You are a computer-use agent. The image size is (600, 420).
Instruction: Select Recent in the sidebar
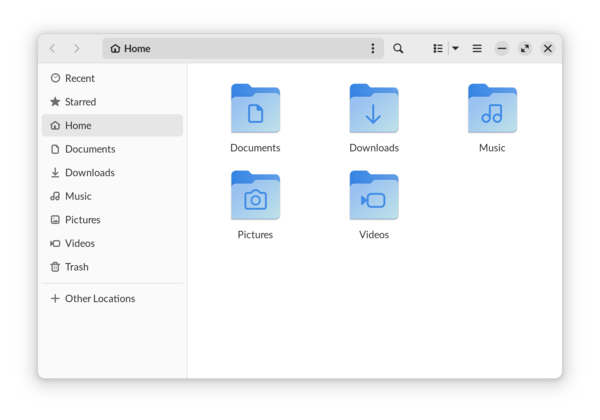click(x=79, y=78)
